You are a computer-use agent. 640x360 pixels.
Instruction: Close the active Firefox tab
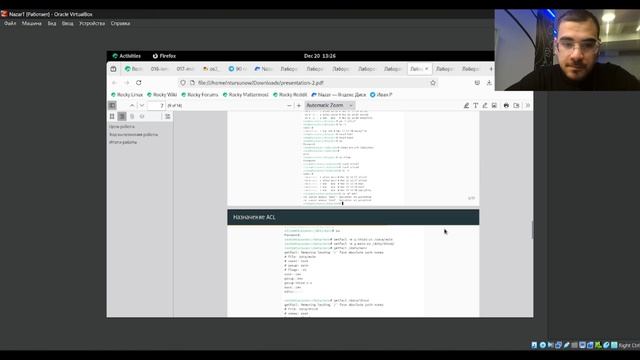[x=427, y=69]
